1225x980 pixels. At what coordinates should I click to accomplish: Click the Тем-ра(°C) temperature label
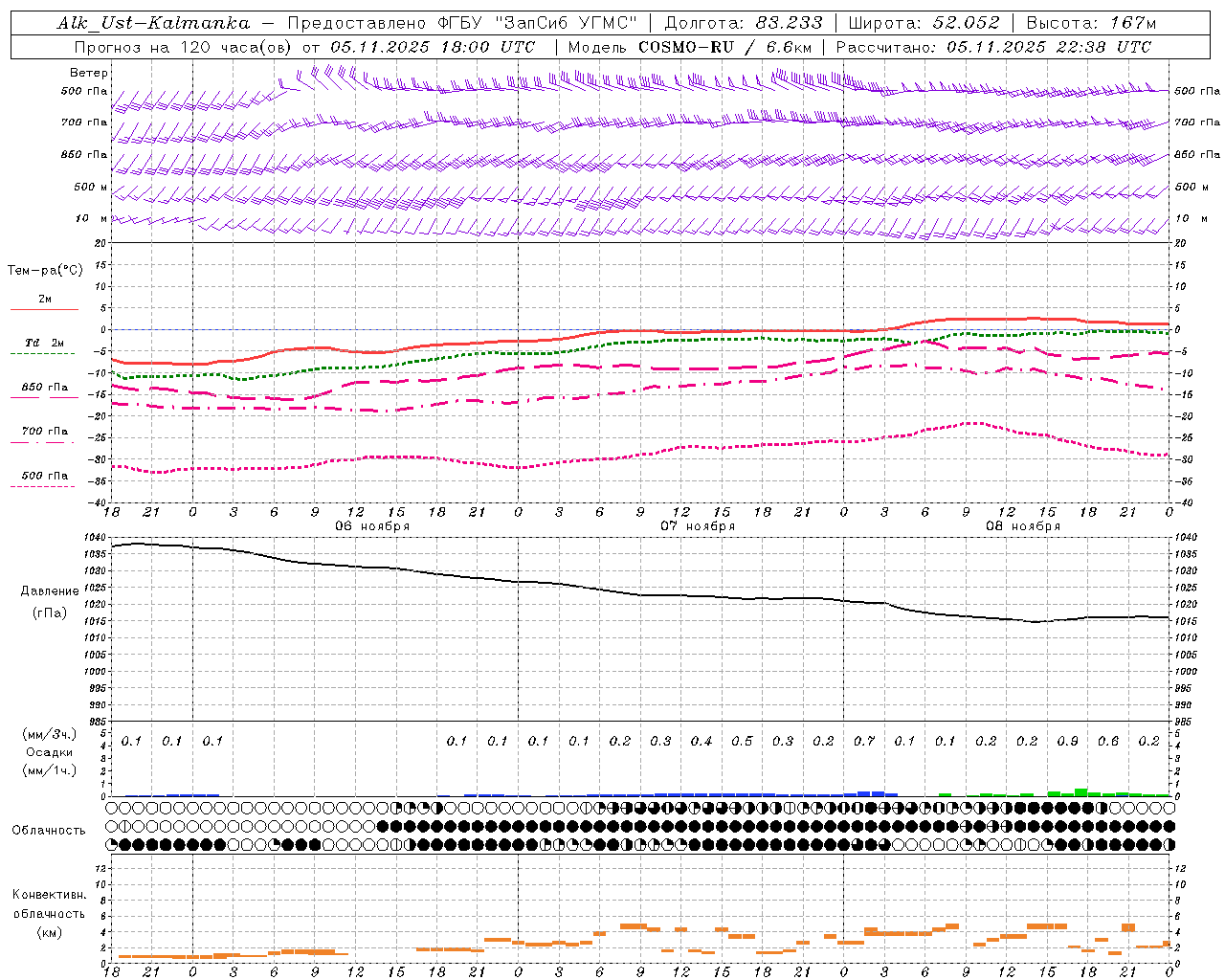45,271
